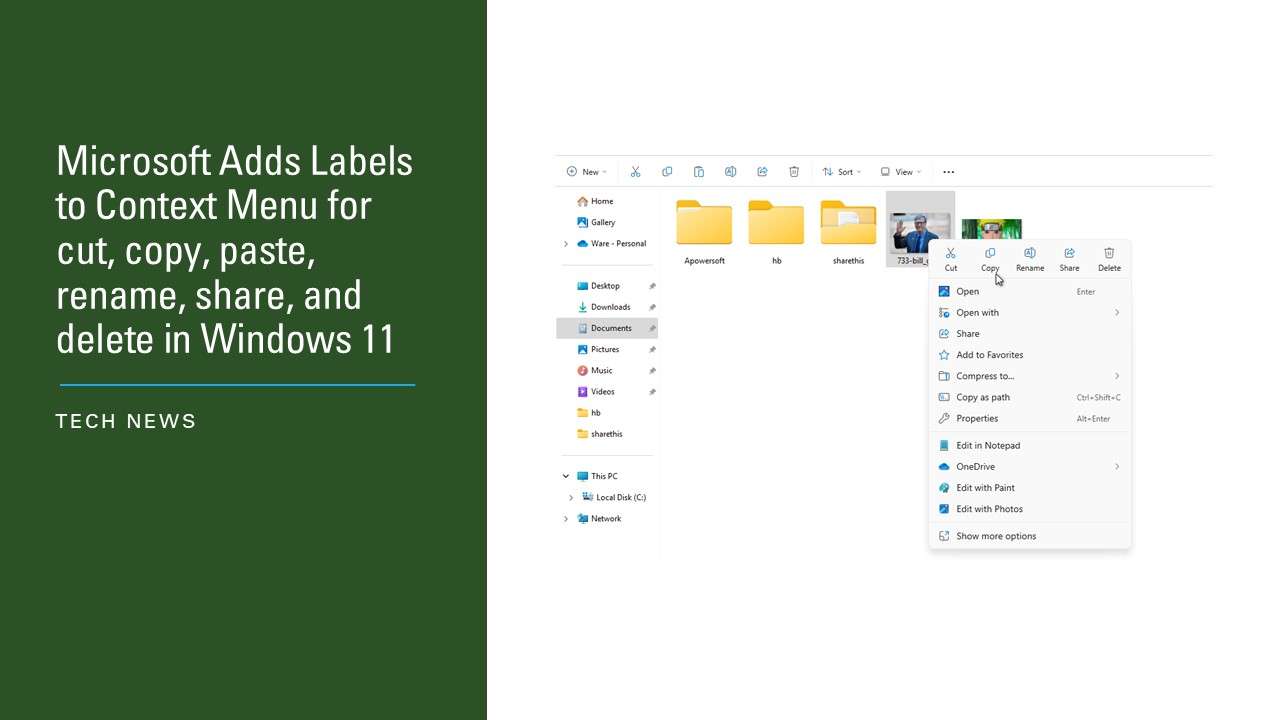The height and width of the screenshot is (720, 1280).
Task: Open the Gallery view in the sidebar
Action: 601,222
